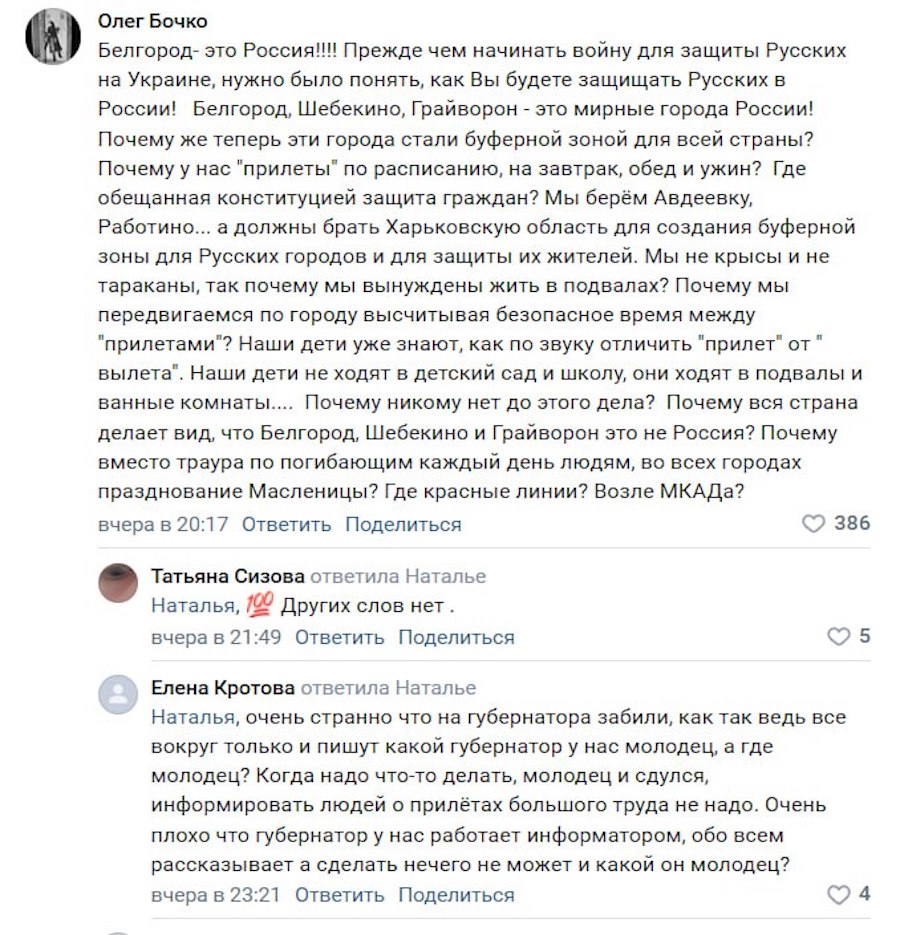900x935 pixels.
Task: Open Татьяна Сизова's avatar picture
Action: (118, 583)
